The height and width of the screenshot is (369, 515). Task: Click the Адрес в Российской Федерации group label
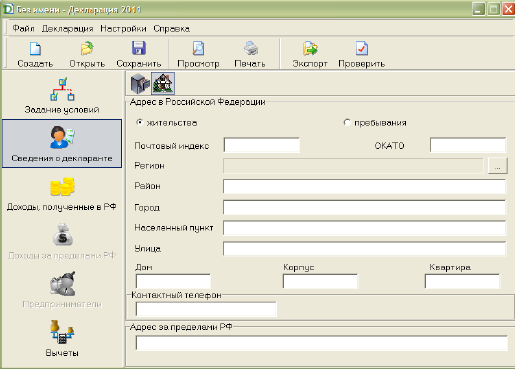(197, 102)
